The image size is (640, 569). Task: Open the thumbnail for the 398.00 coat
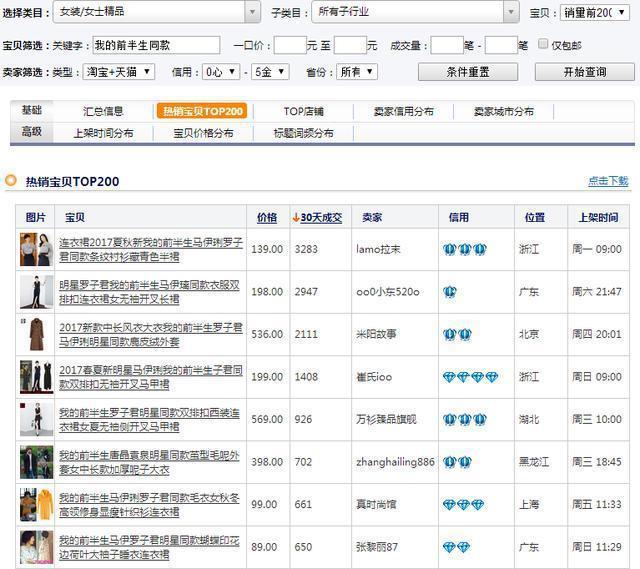click(36, 462)
